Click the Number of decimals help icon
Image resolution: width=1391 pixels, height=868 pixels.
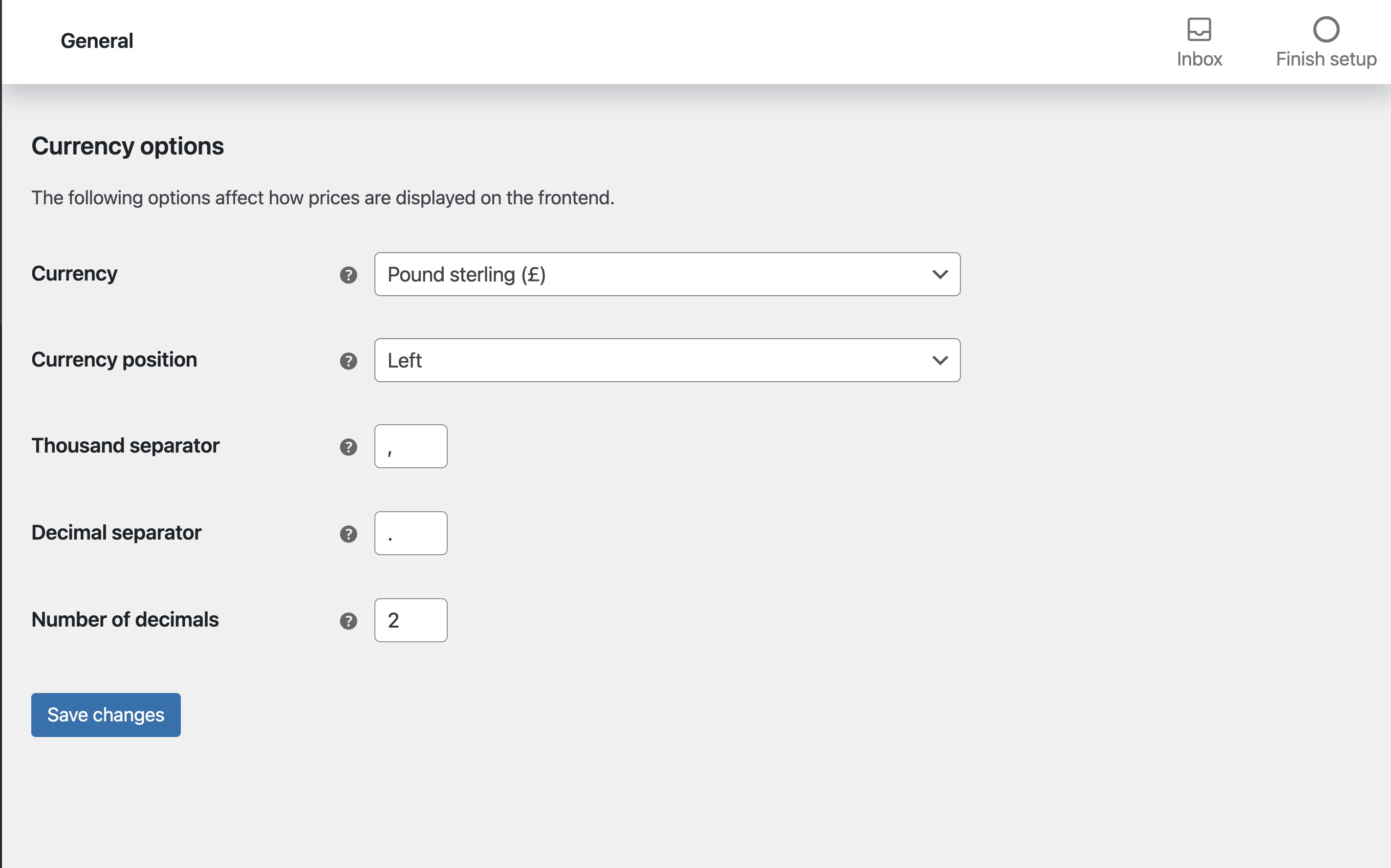(x=348, y=621)
